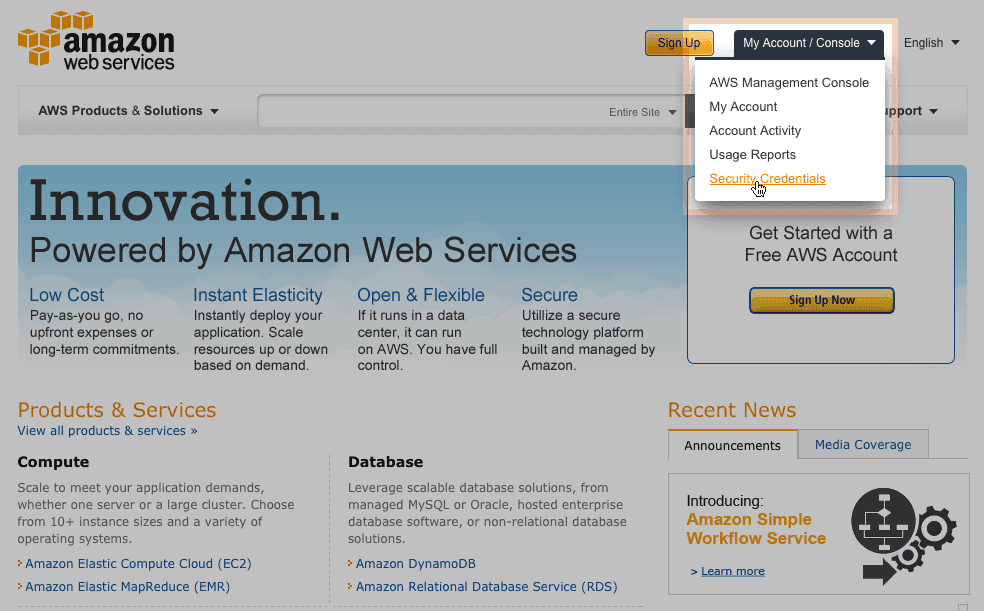Expand the AWS Products & Solutions dropdown

tap(127, 111)
